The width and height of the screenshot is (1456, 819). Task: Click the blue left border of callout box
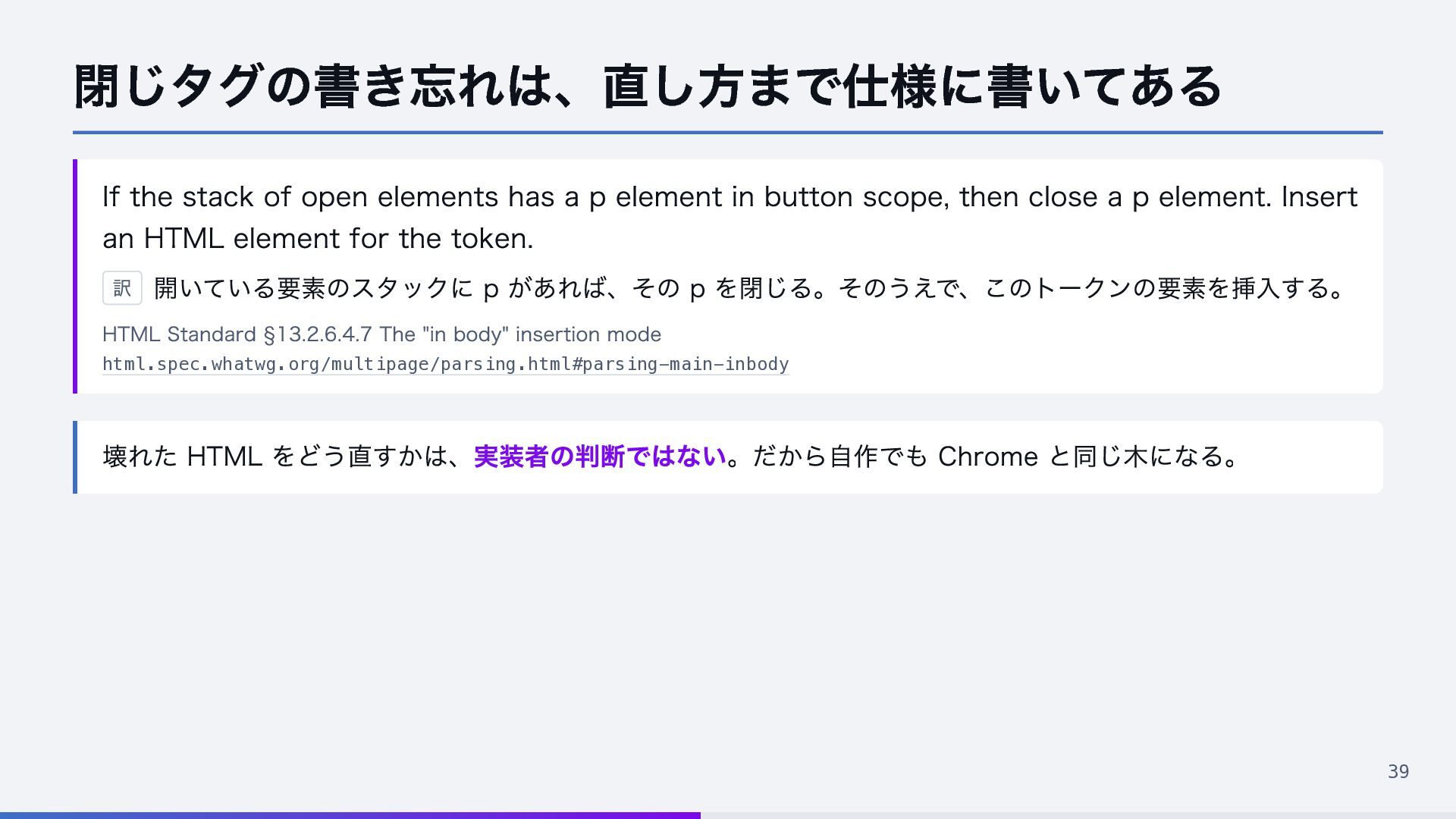tap(75, 457)
